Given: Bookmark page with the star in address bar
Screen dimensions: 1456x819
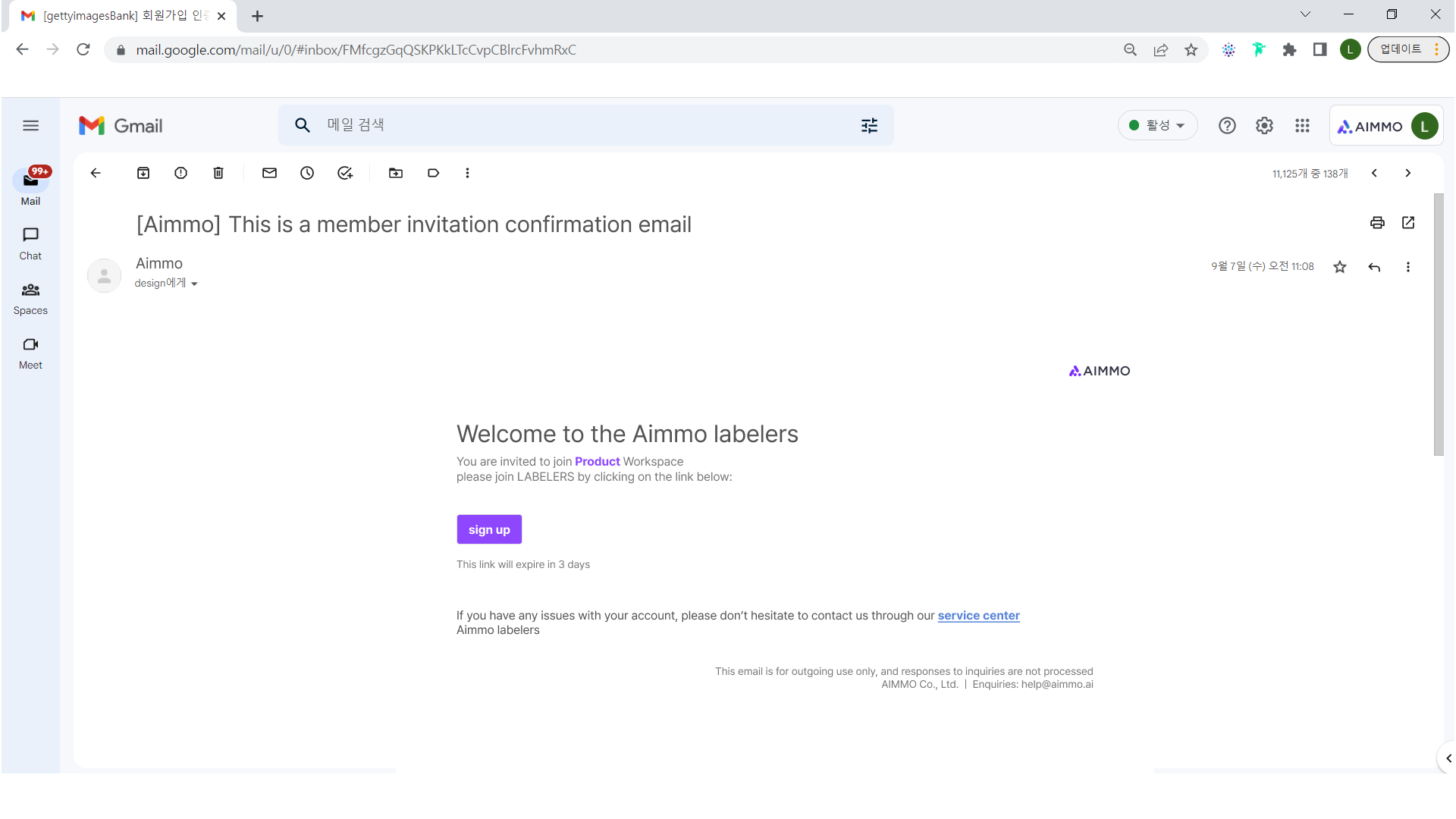Looking at the screenshot, I should point(1191,50).
